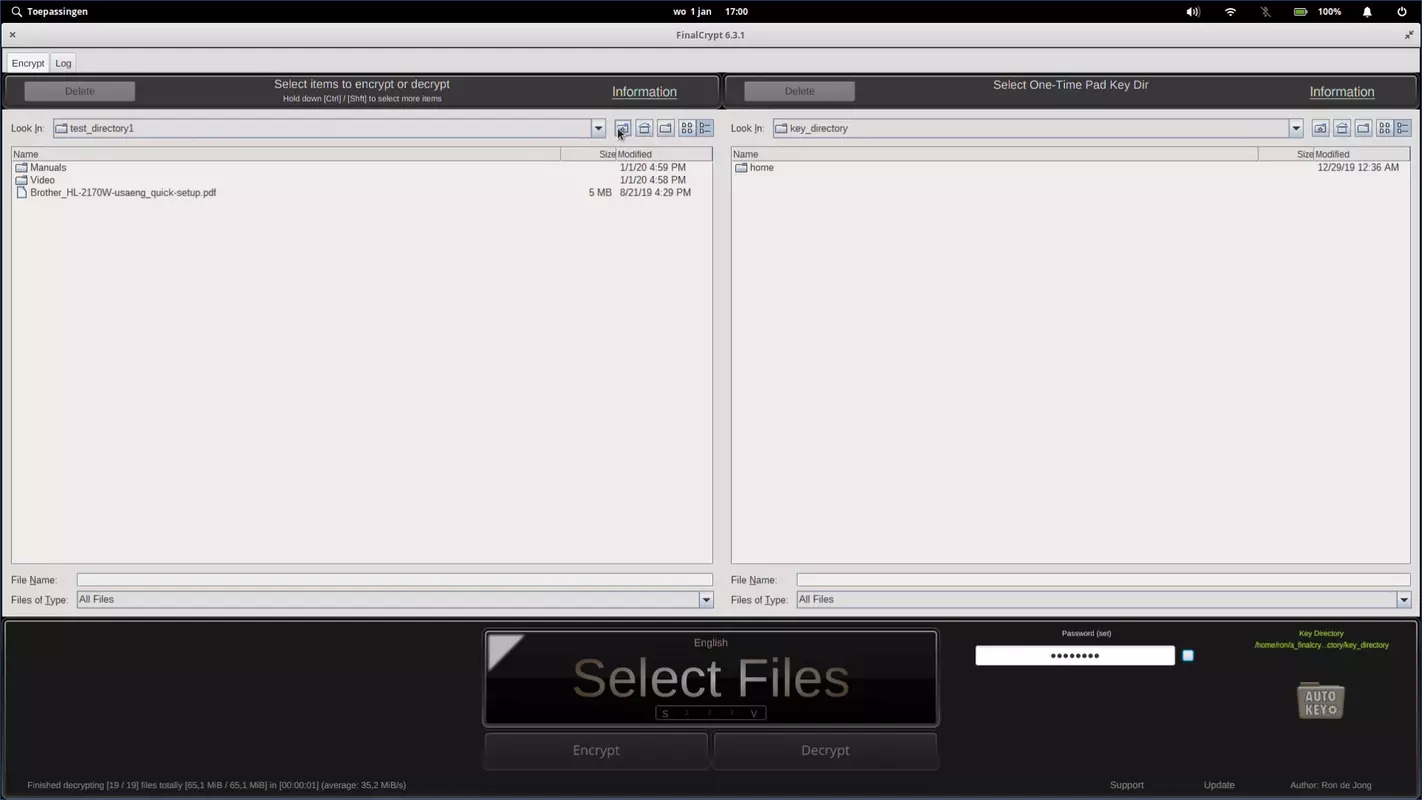The height and width of the screenshot is (800, 1422).
Task: Click the left File Name input field
Action: [395, 580]
